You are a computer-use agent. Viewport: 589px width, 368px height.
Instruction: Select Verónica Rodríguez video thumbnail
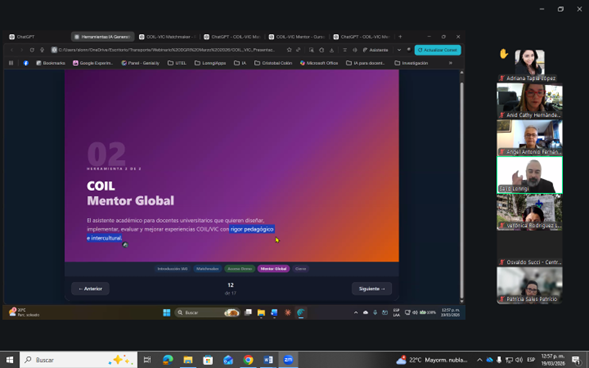pos(529,212)
